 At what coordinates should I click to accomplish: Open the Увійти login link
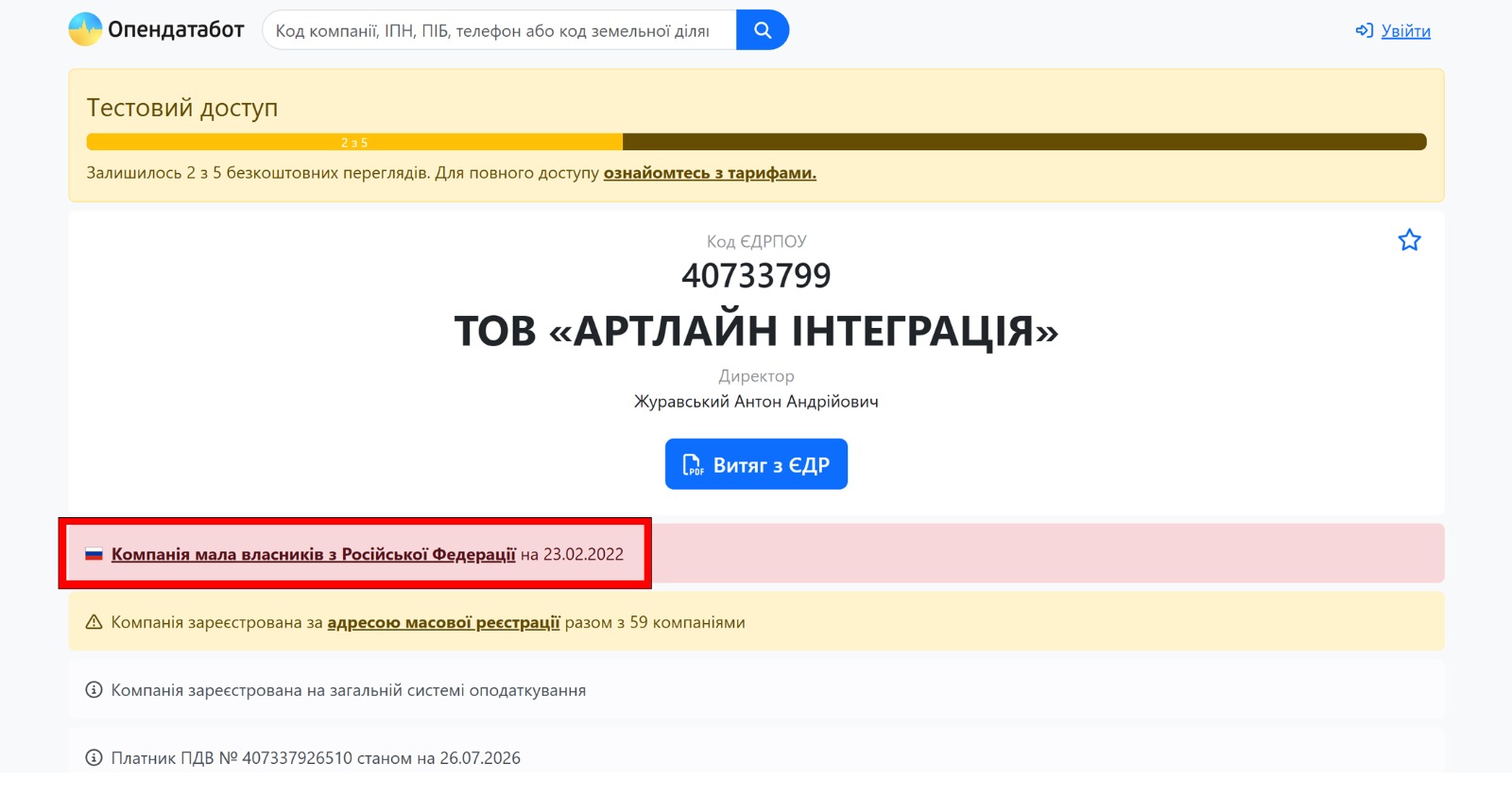point(1405,31)
